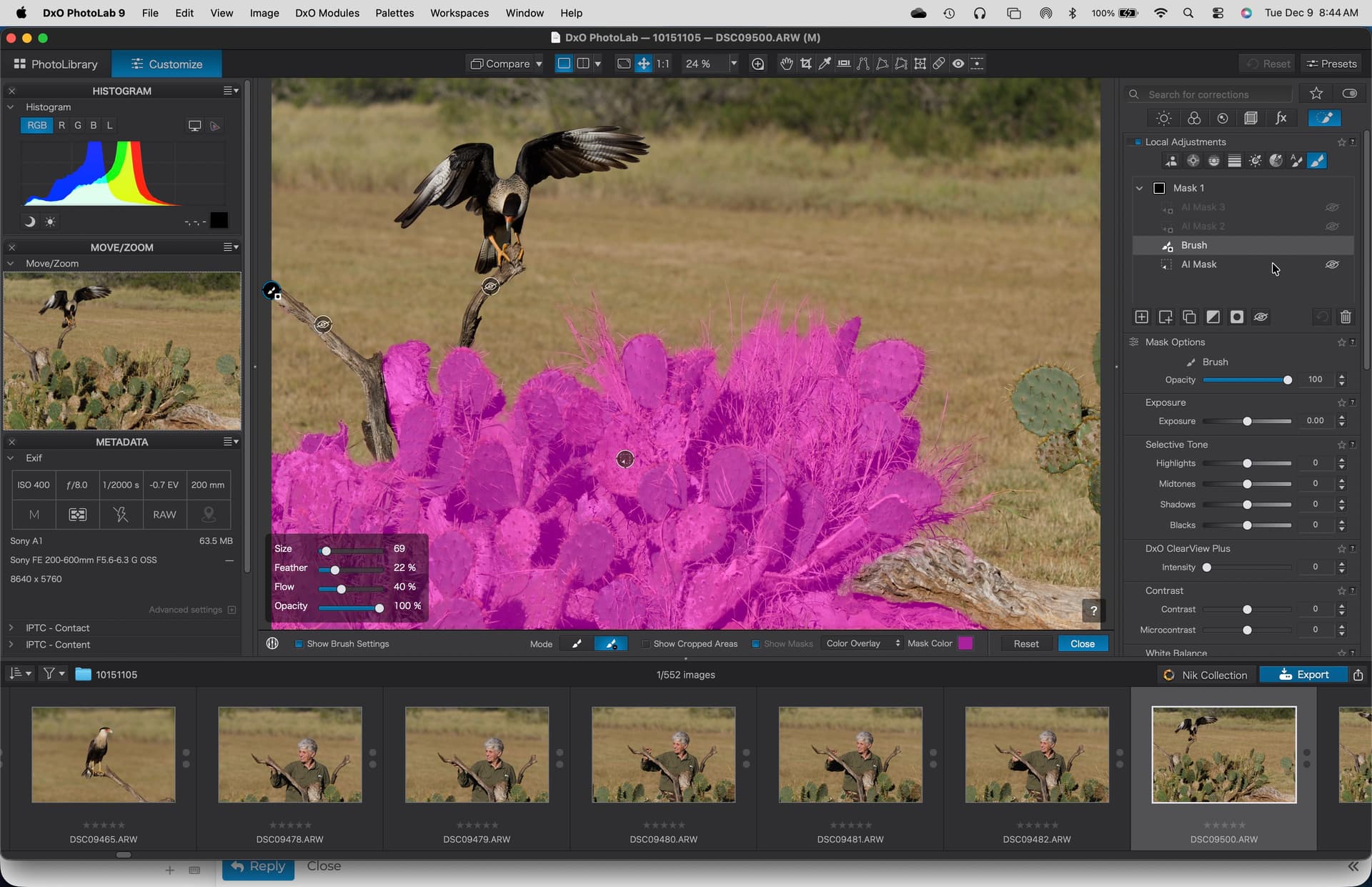Viewport: 1372px width, 887px height.
Task: Open the Color corrections palette tab
Action: click(x=1193, y=119)
